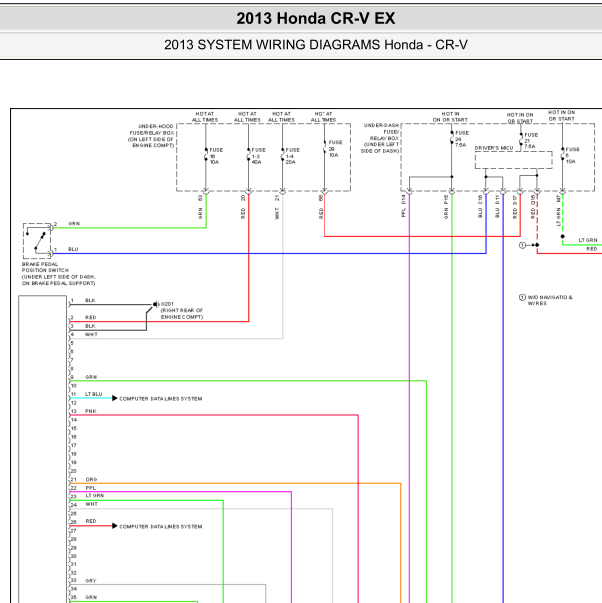
Task: Click 'RED' wire label at pin 2
Action: 90,317
